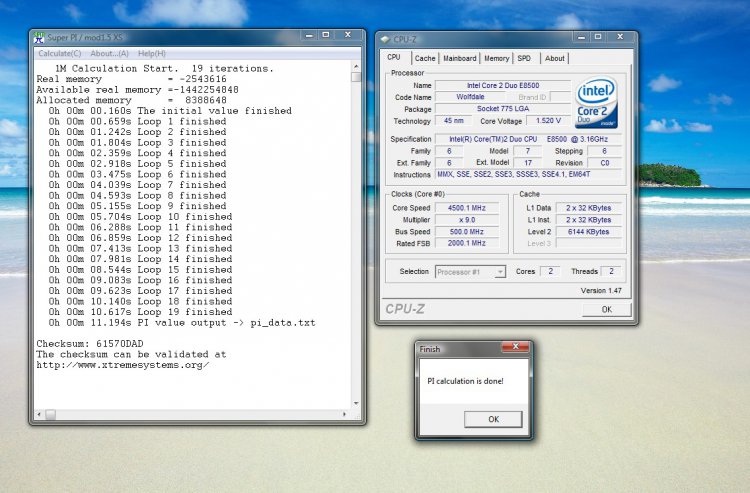Click the PI calculation is done! message
The width and height of the screenshot is (750, 493).
click(465, 381)
